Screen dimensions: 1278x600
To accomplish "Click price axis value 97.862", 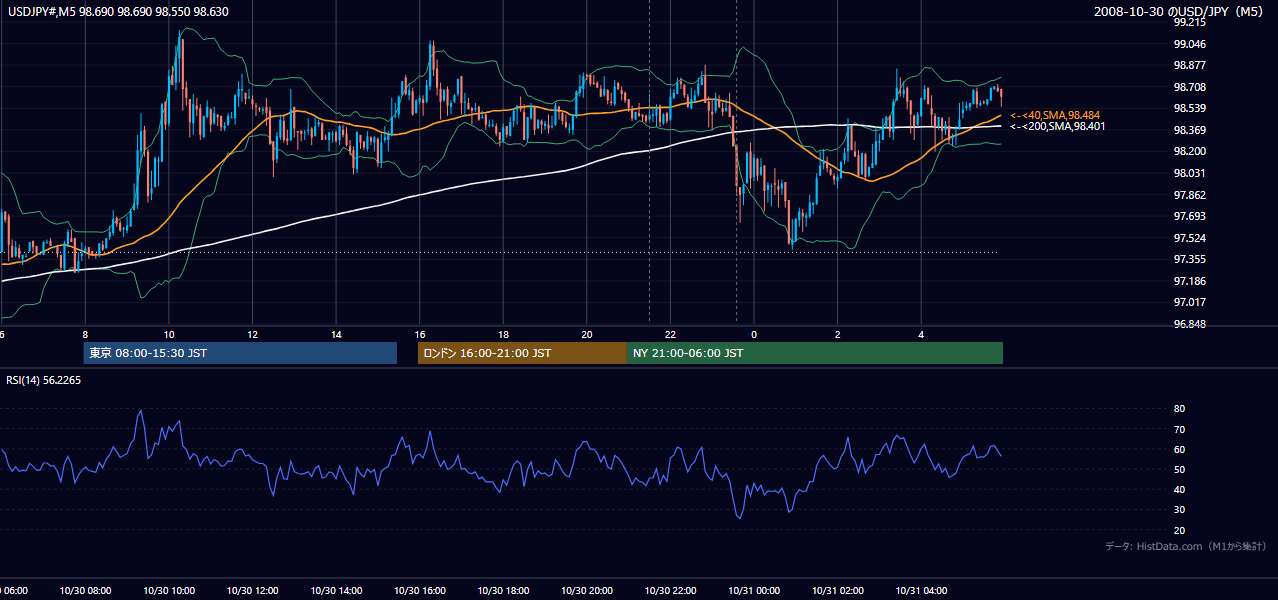I will 1189,195.
